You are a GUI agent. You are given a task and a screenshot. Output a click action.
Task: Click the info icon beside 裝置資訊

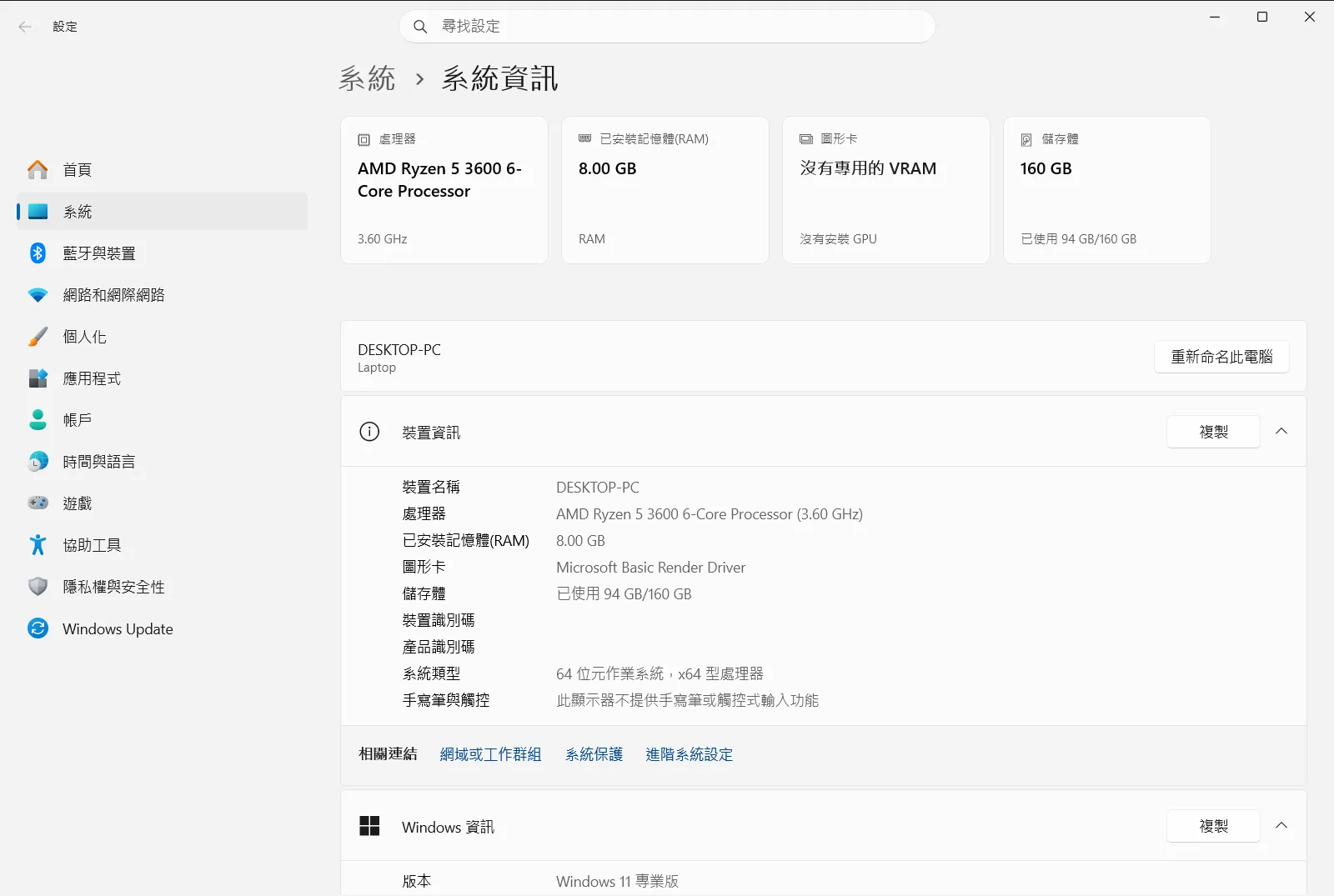click(x=369, y=432)
